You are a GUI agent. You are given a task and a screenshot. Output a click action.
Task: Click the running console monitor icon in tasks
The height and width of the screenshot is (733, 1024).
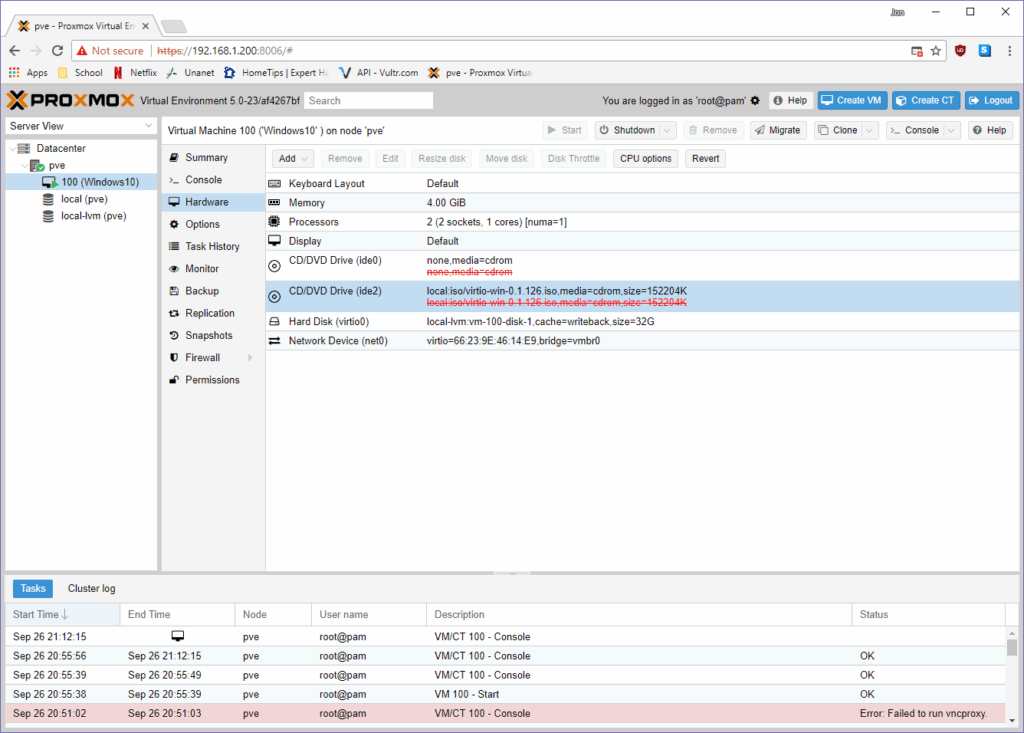[178, 636]
